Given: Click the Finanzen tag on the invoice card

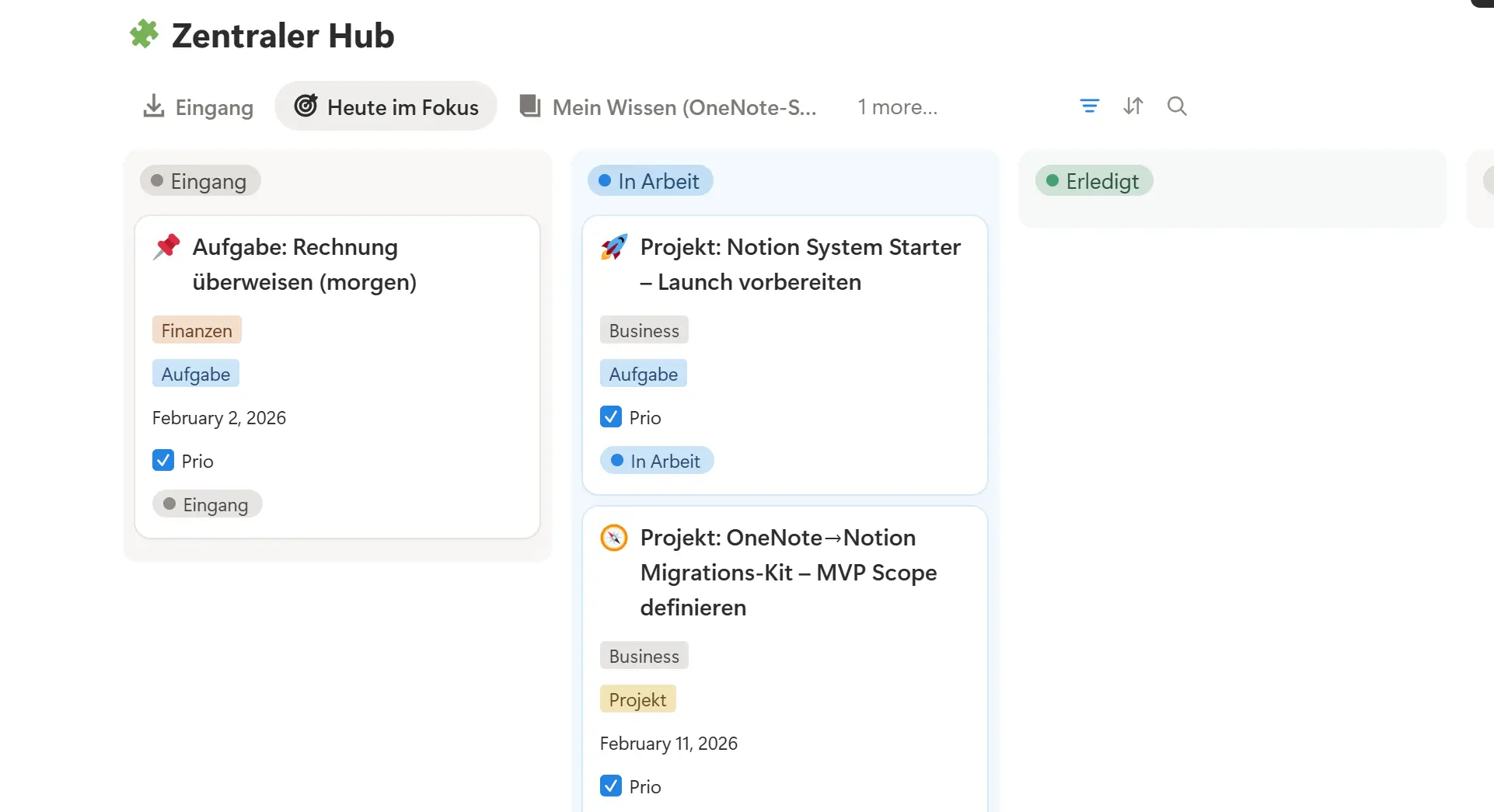Looking at the screenshot, I should point(196,329).
